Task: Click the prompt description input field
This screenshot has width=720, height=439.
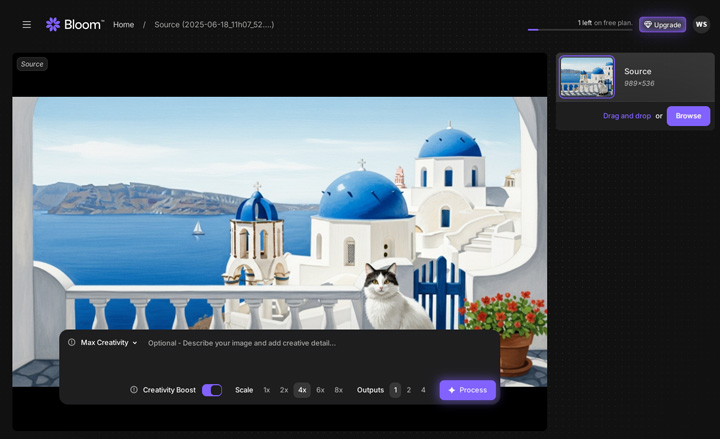Action: (x=300, y=343)
